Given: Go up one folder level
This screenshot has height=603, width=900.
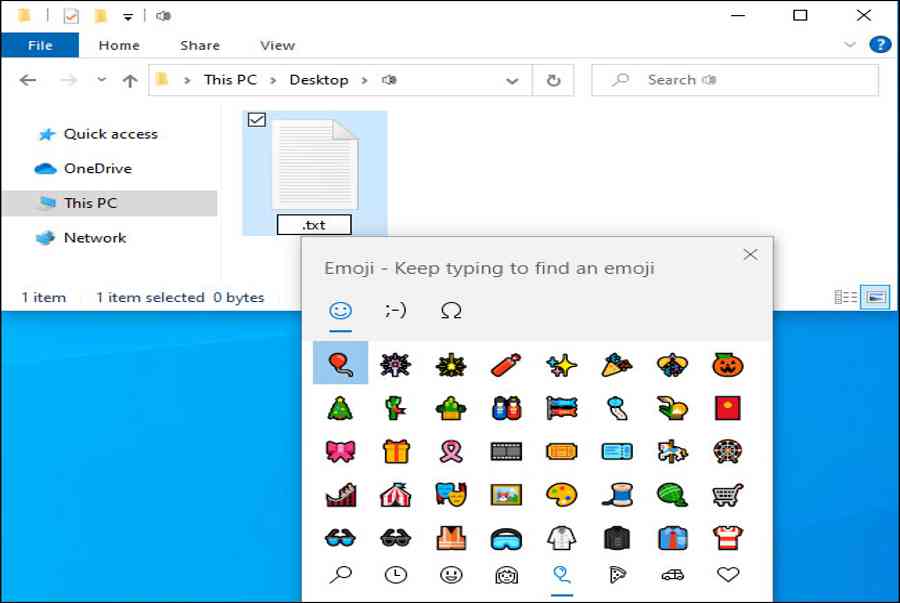Looking at the screenshot, I should [x=130, y=81].
